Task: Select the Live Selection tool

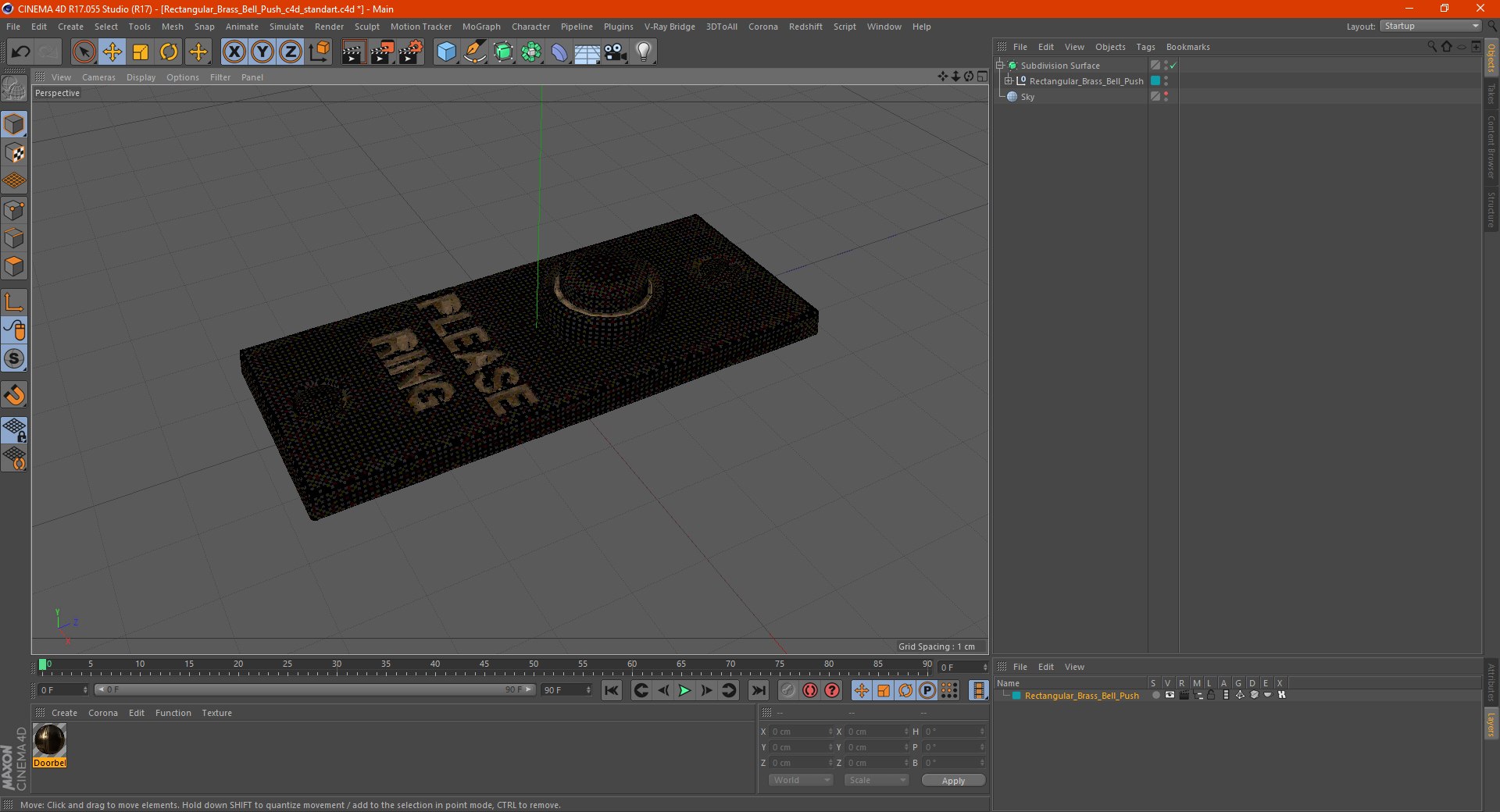Action: click(84, 52)
